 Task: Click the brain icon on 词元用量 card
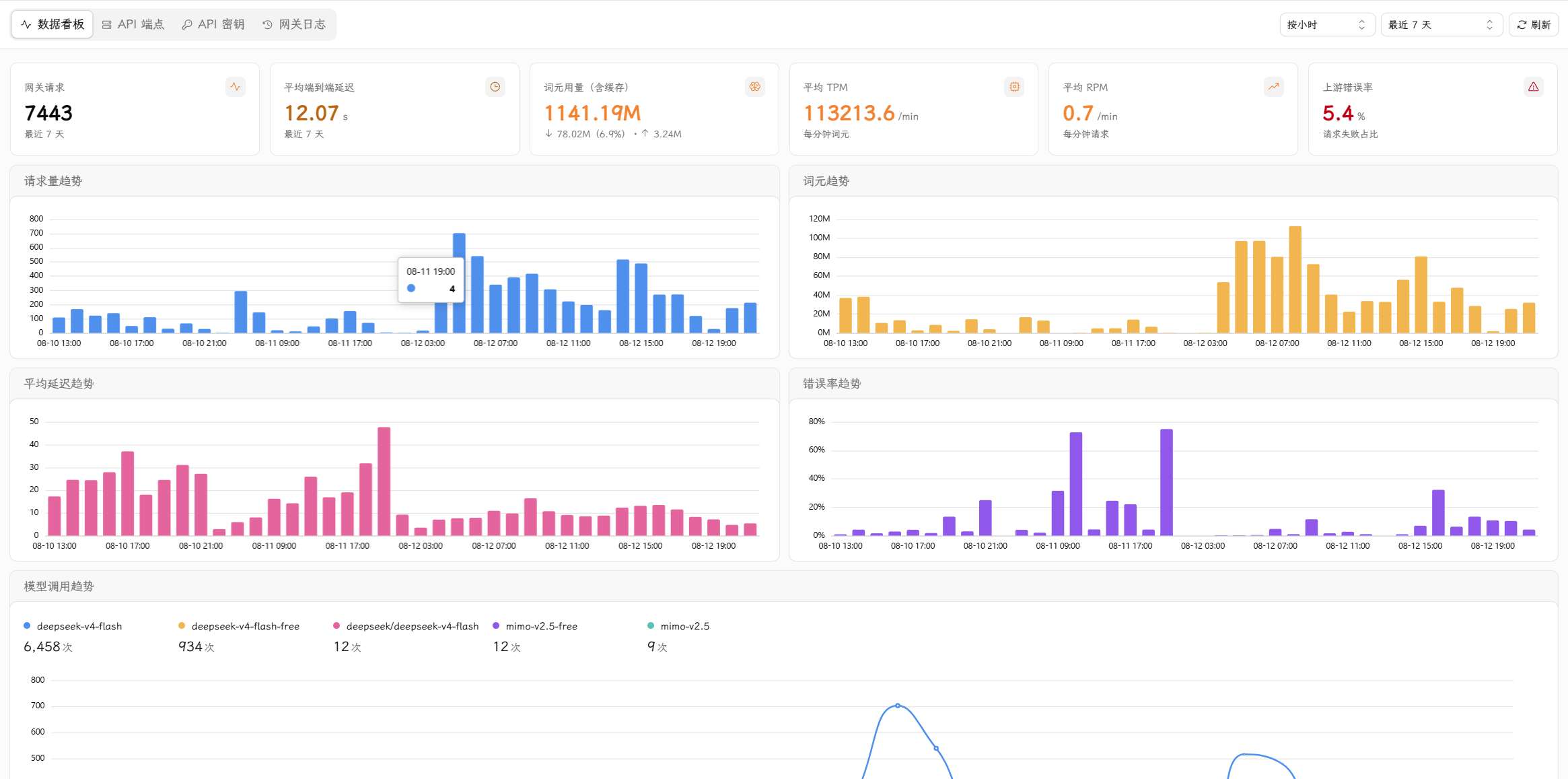pos(754,87)
